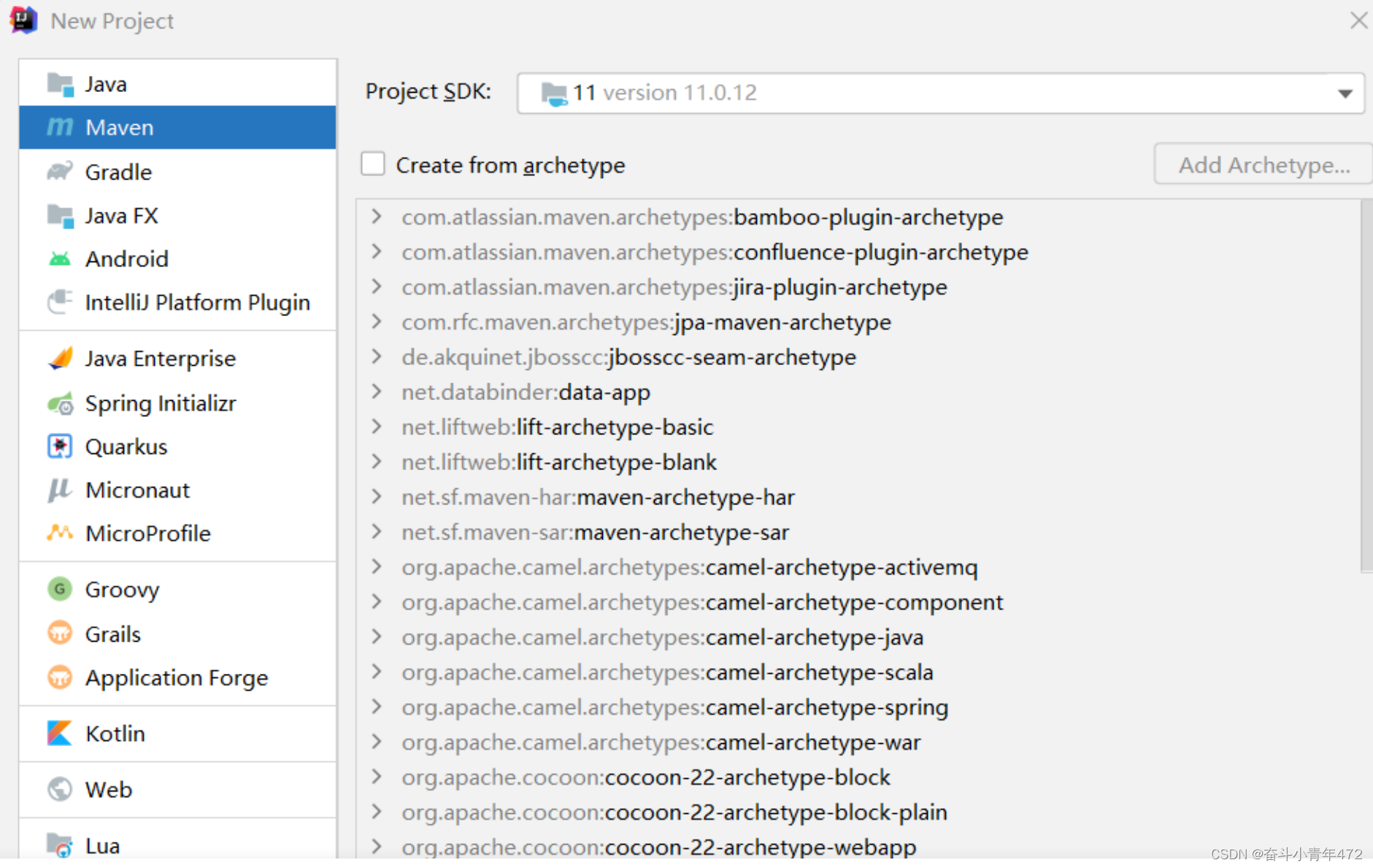Click the Grails icon

60,633
